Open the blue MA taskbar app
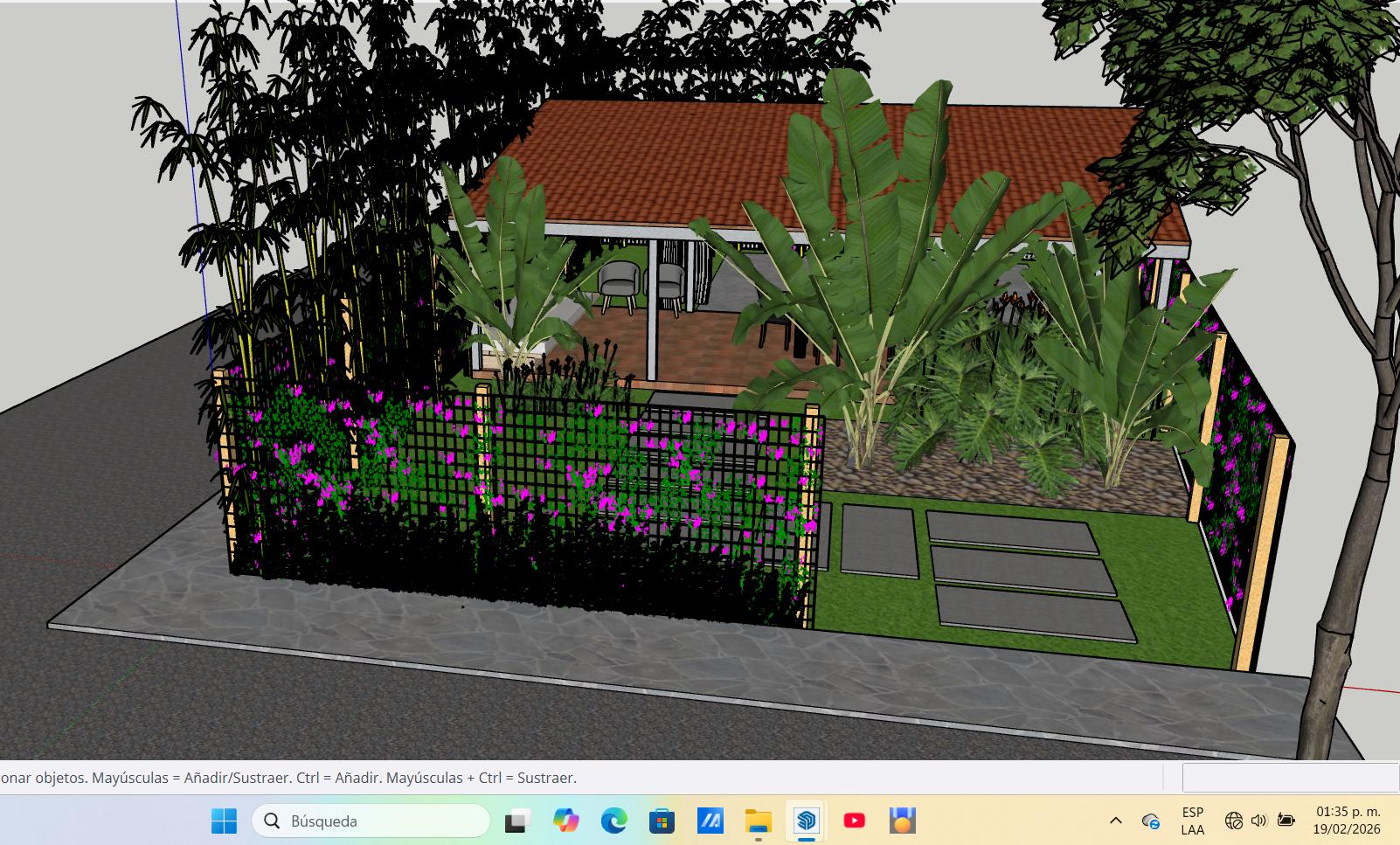The height and width of the screenshot is (845, 1400). 710,821
